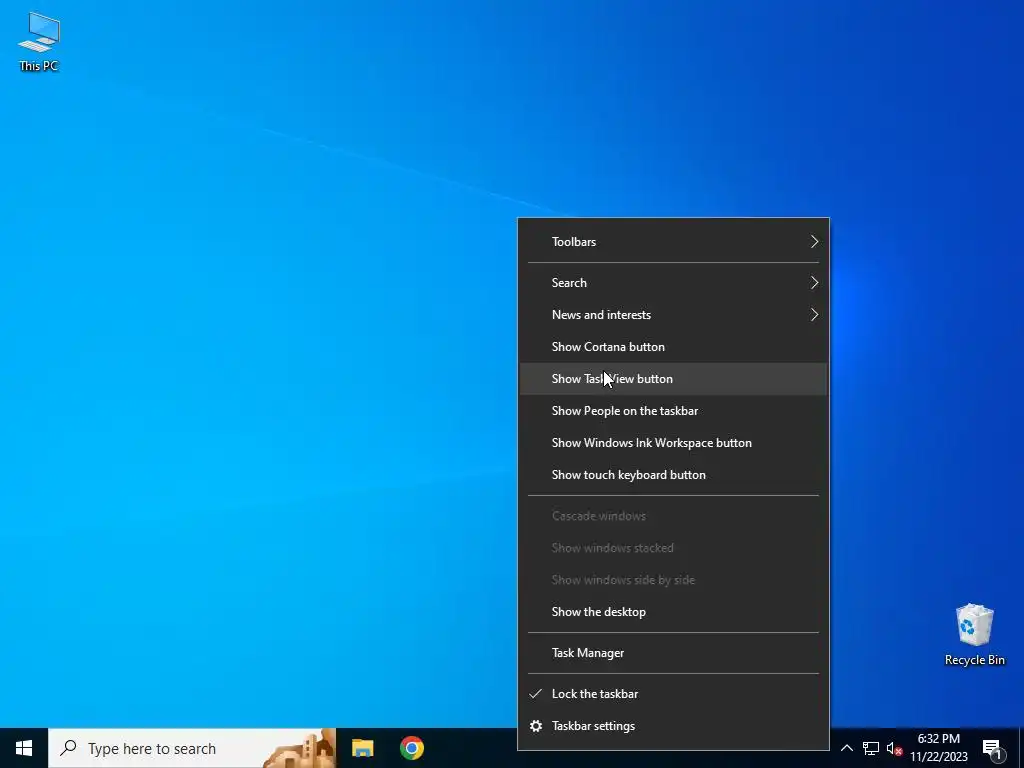Screen dimensions: 1024x768
Task: Show hidden tray icons chevron
Action: [846, 748]
